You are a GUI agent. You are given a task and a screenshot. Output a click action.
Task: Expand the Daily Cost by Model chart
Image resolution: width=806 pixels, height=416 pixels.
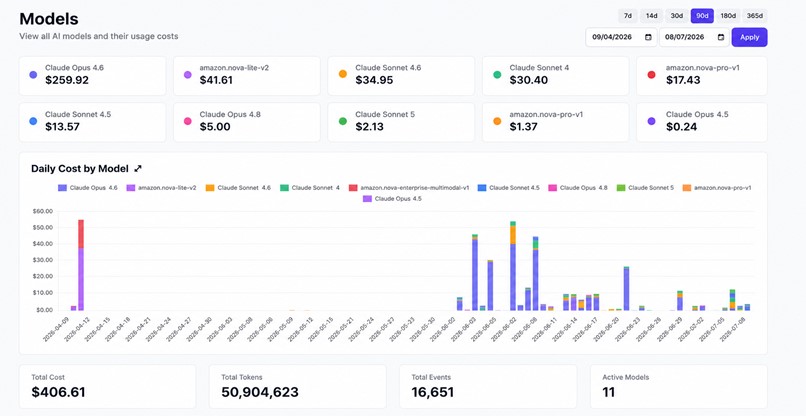pyautogui.click(x=138, y=169)
